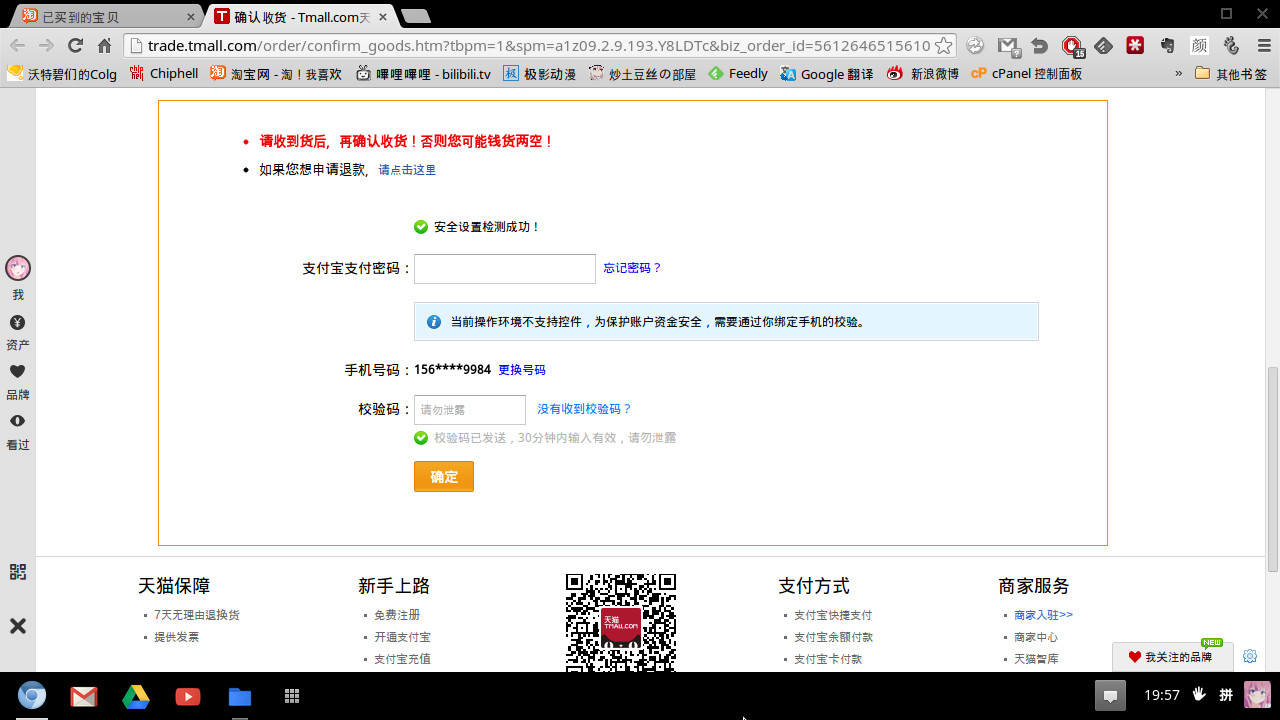
Task: Click the 忘记密码？ link
Action: (x=632, y=268)
